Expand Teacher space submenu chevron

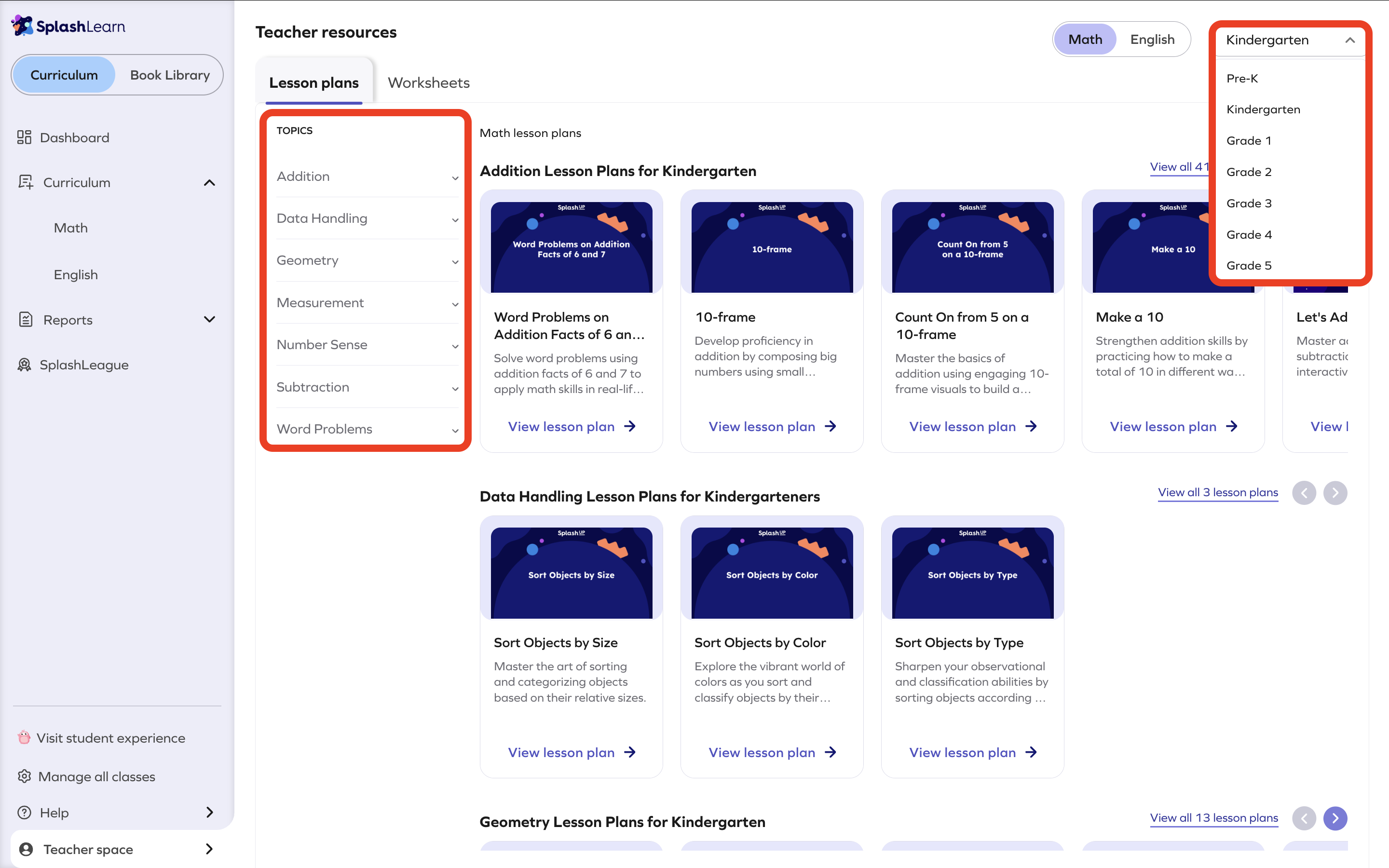[x=209, y=849]
